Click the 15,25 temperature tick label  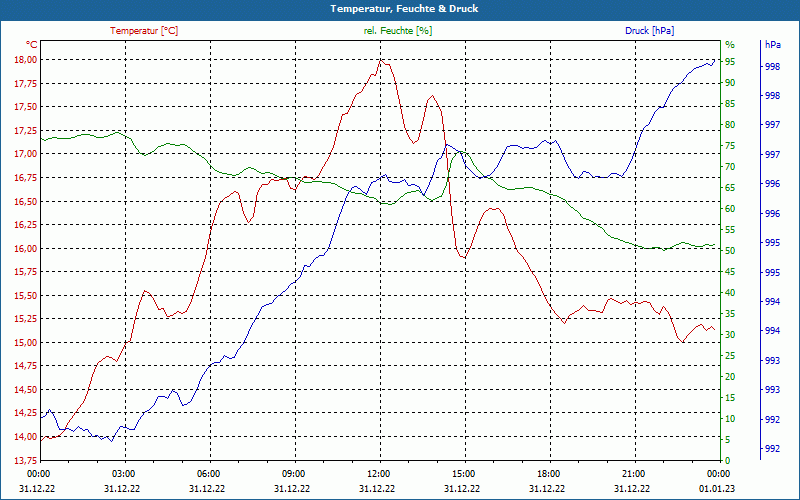click(24, 319)
